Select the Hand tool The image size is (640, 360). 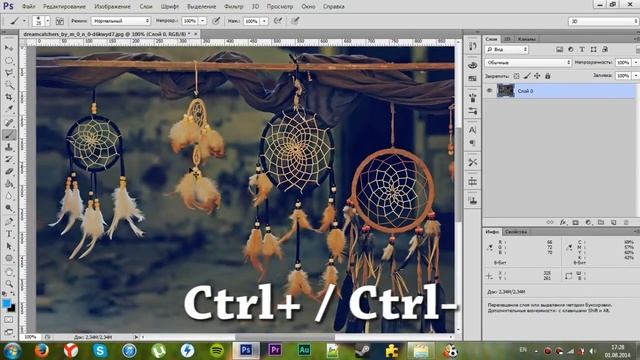[9, 271]
